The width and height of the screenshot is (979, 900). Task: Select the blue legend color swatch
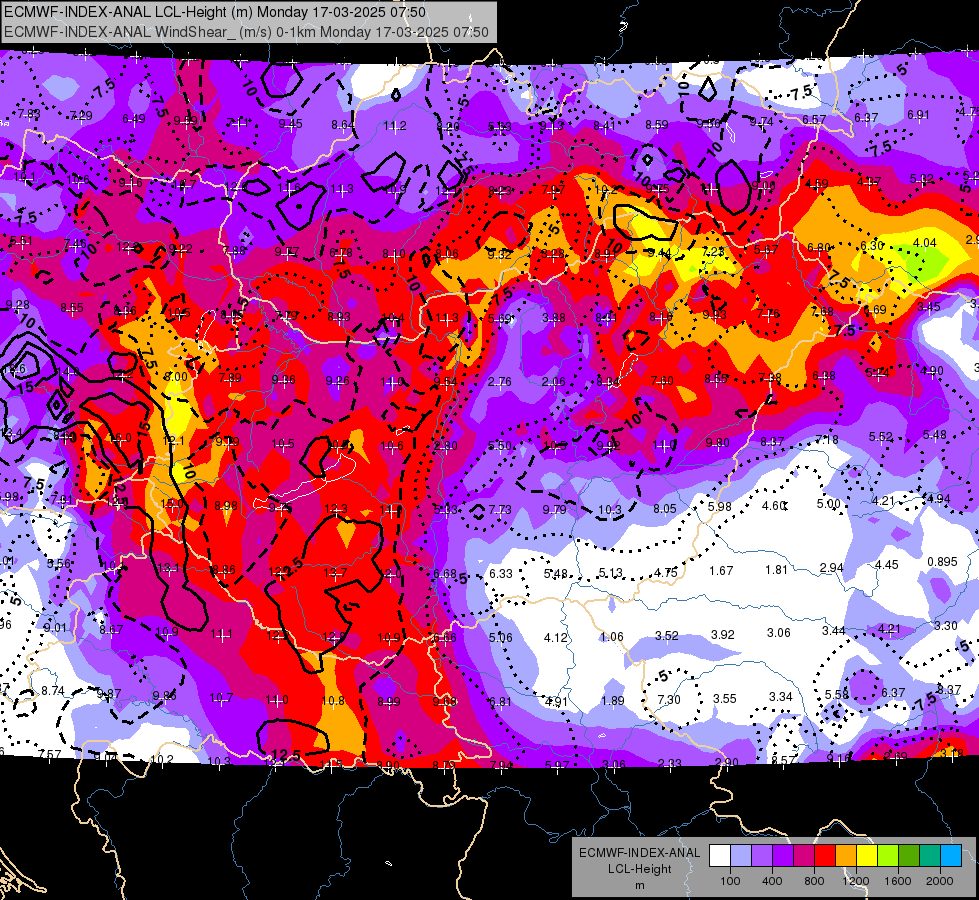tap(951, 855)
